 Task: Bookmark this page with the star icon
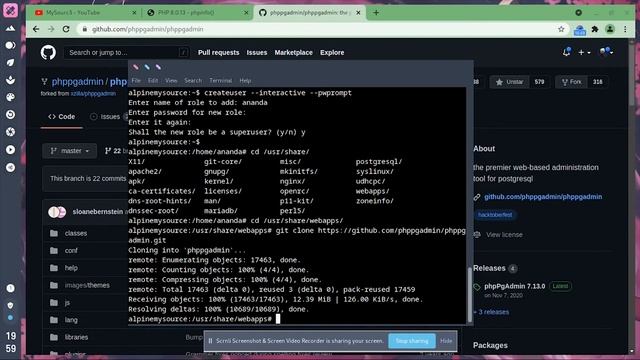[x=561, y=29]
